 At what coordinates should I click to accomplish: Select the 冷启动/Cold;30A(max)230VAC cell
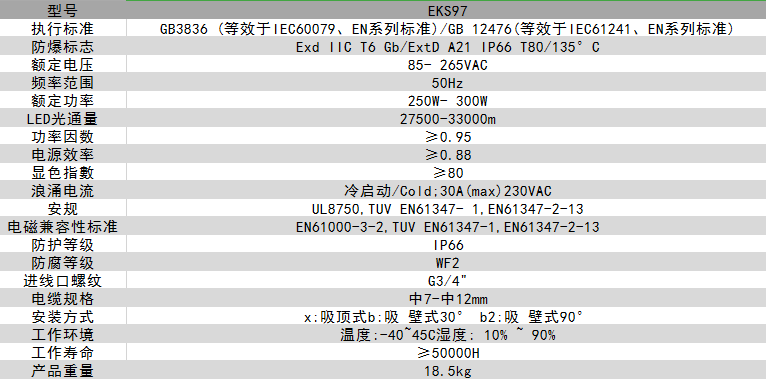coord(446,191)
